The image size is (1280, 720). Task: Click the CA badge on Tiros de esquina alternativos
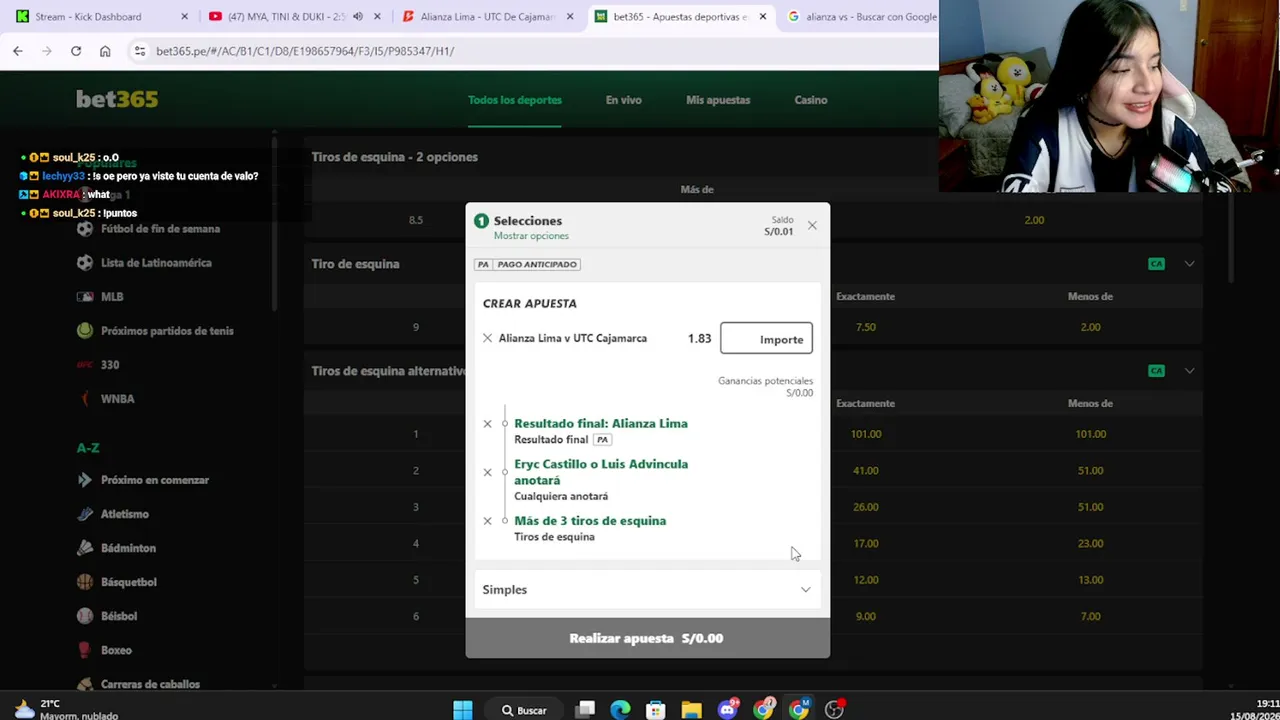point(1156,371)
